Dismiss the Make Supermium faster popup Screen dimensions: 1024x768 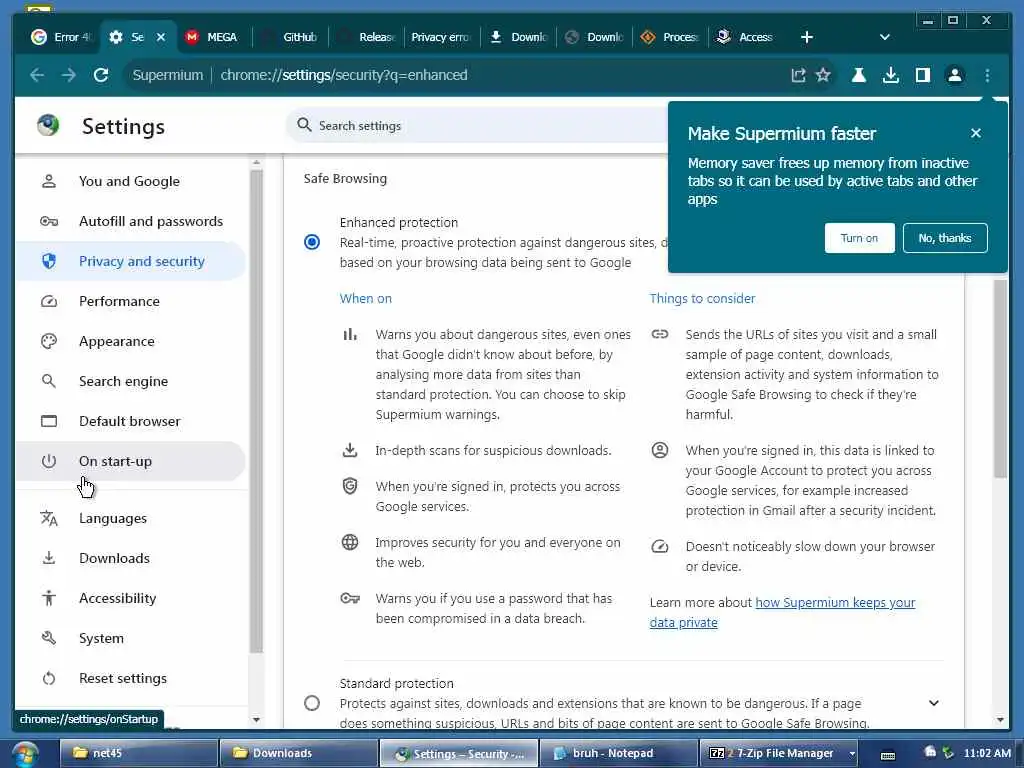[x=976, y=133]
